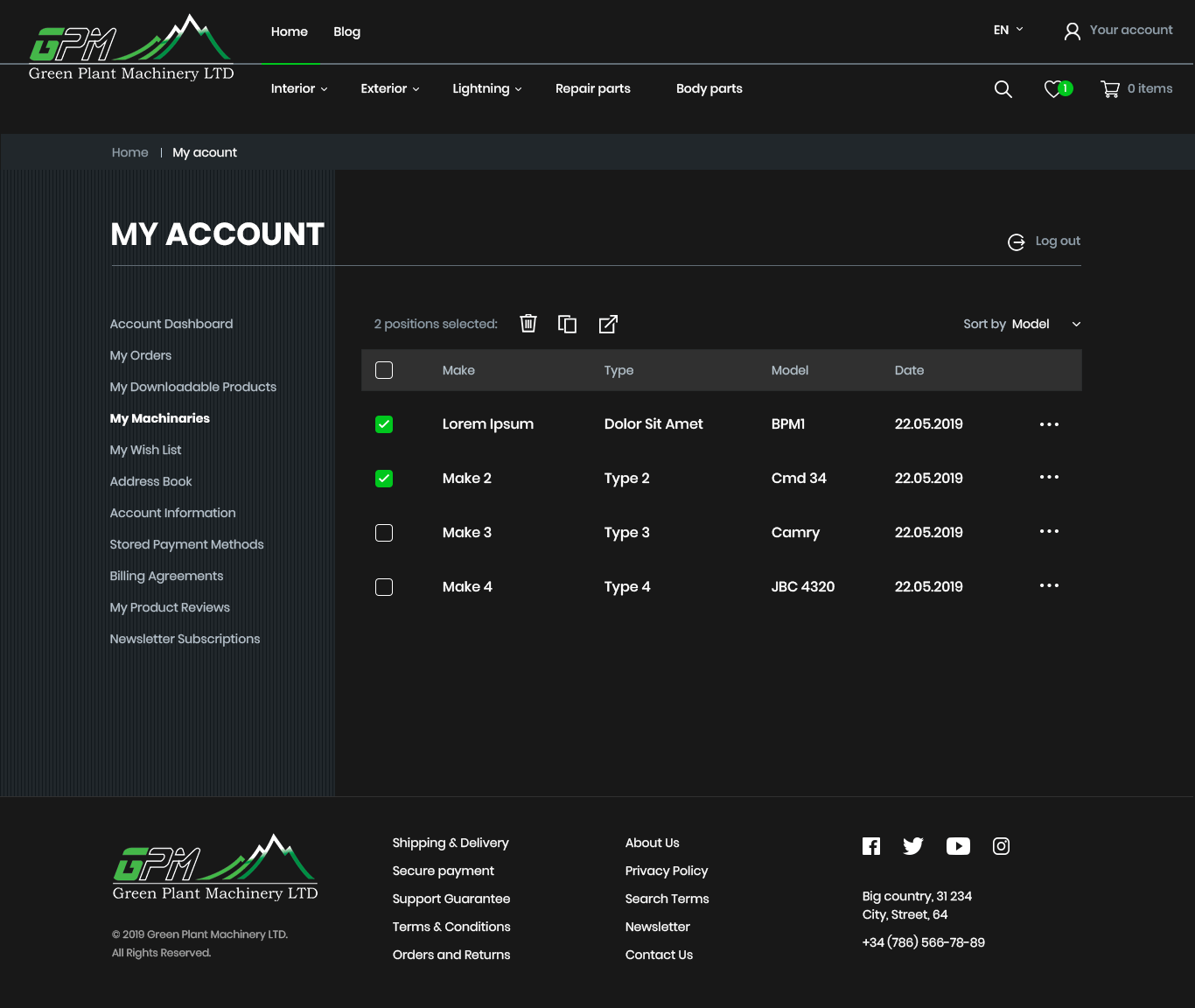Screen dimensions: 1195x1008
Task: Click the Log out link
Action: point(1058,241)
